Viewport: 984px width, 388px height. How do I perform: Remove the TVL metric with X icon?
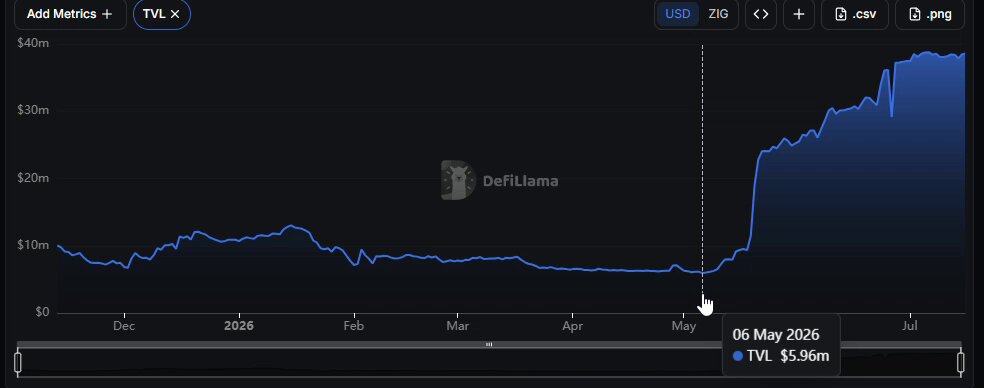[x=175, y=14]
